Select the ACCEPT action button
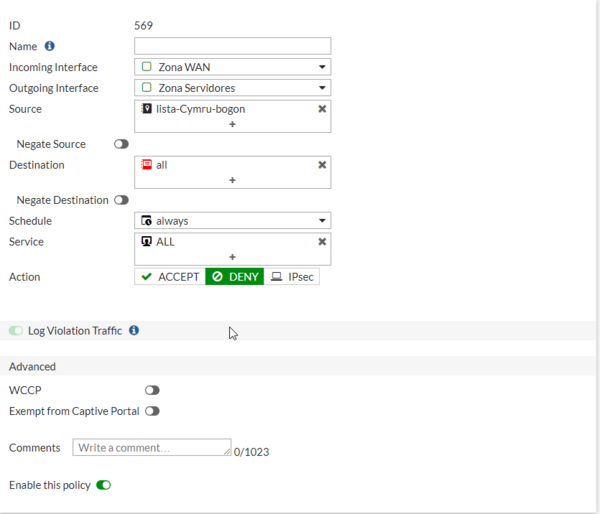The width and height of the screenshot is (600, 514). click(x=170, y=277)
